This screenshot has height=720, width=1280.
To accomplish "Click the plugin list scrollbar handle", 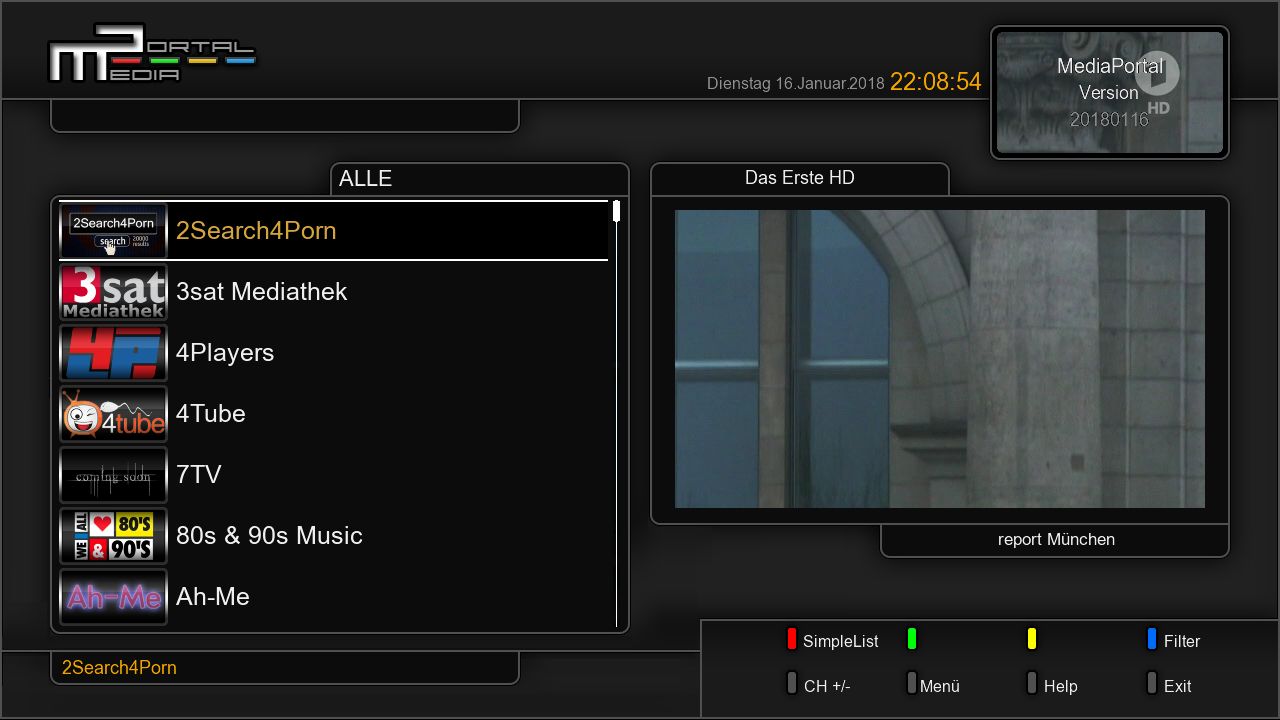I will click(617, 211).
